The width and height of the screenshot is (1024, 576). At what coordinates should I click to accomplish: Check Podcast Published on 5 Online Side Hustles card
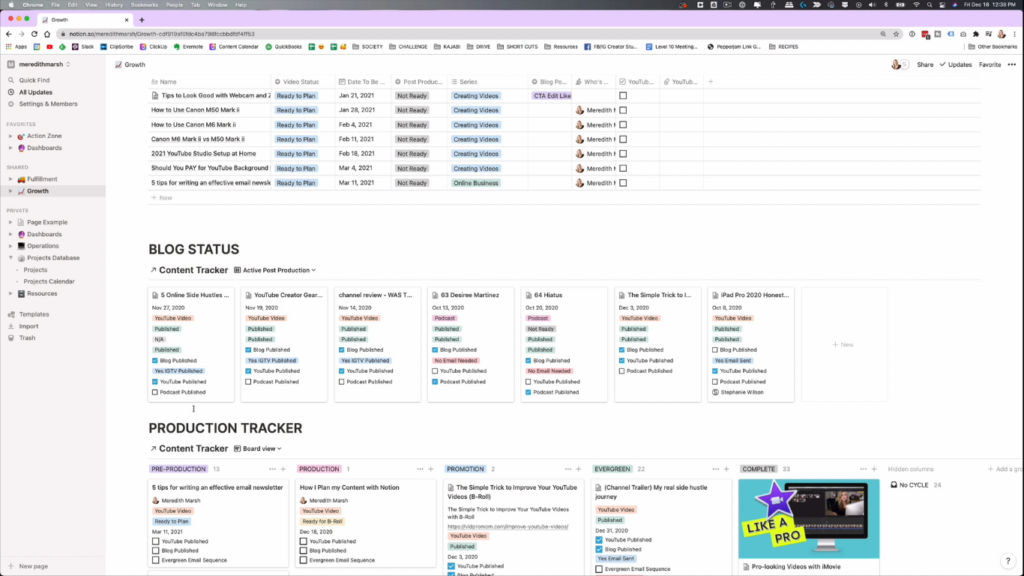coord(155,392)
